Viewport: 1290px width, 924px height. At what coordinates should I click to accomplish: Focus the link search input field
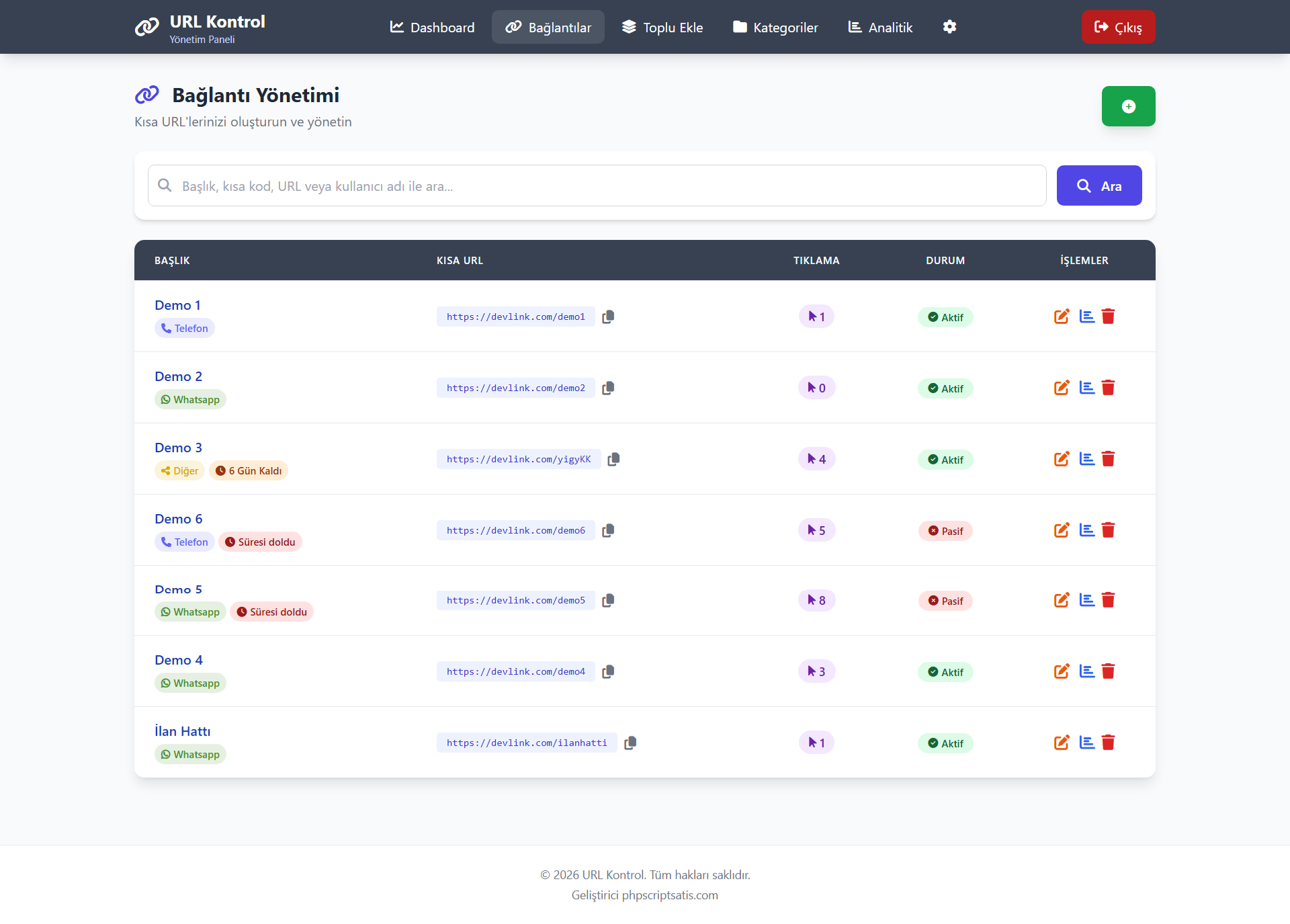pyautogui.click(x=597, y=185)
